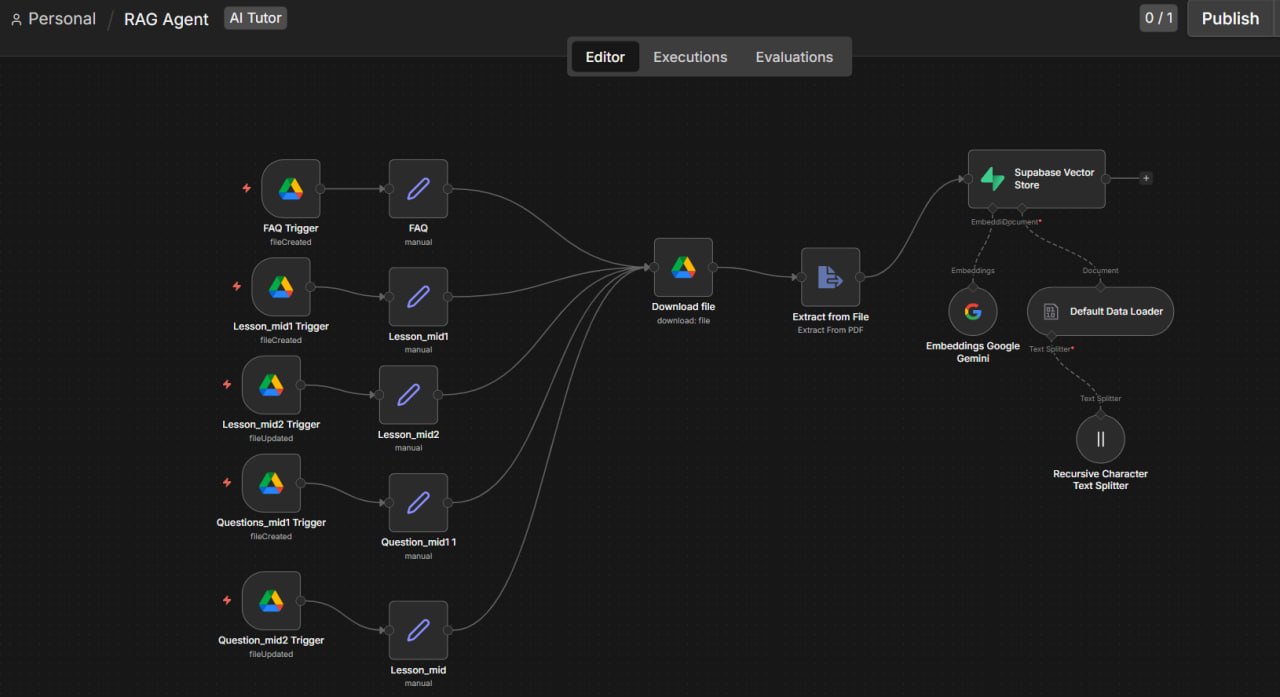Open the Download file Google Drive node
The image size is (1280, 697).
point(683,267)
